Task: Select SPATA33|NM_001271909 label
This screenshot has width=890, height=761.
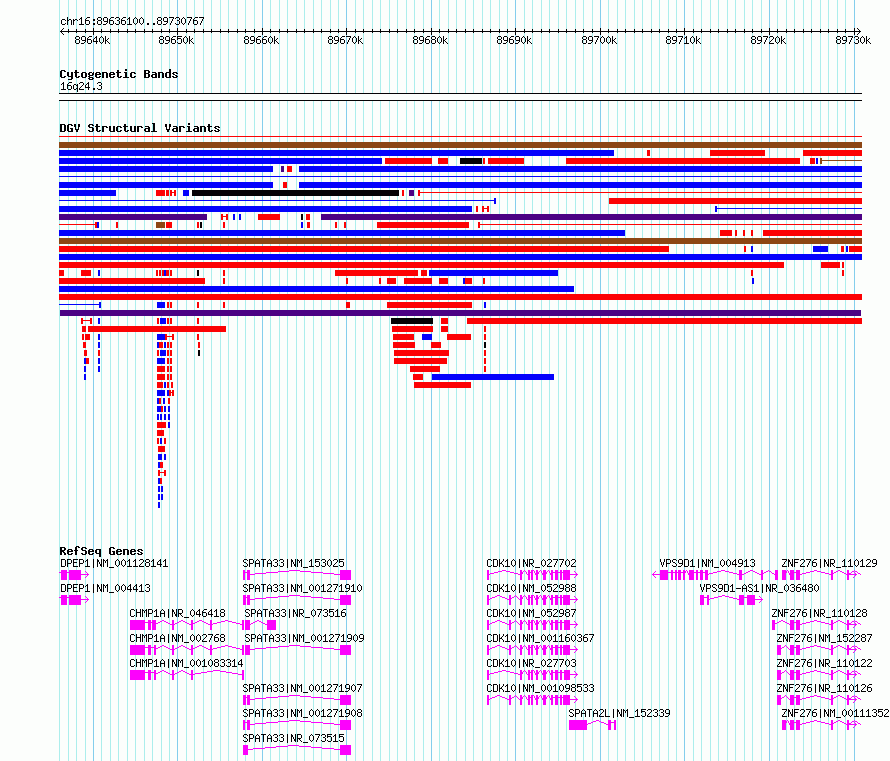Action: (x=305, y=638)
